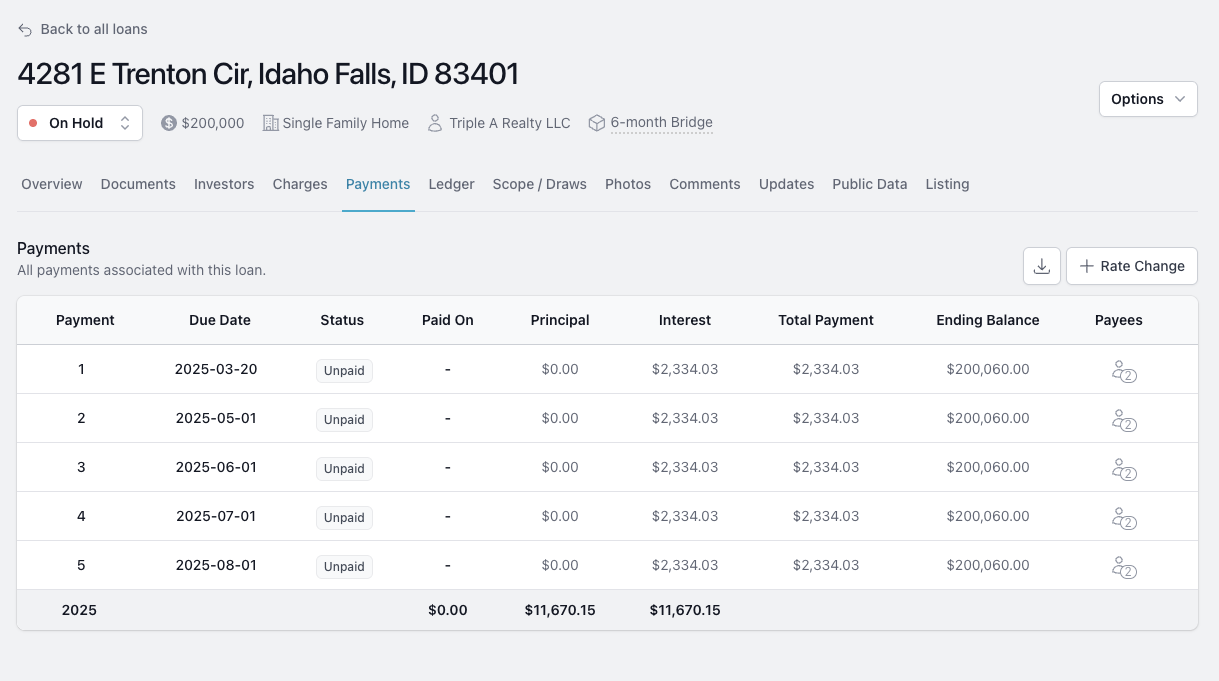Click the download payments icon button
This screenshot has height=681, width=1219.
(x=1041, y=266)
